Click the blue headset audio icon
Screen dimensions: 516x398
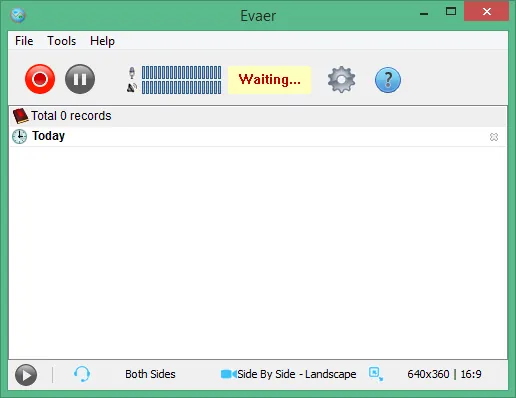[82, 374]
